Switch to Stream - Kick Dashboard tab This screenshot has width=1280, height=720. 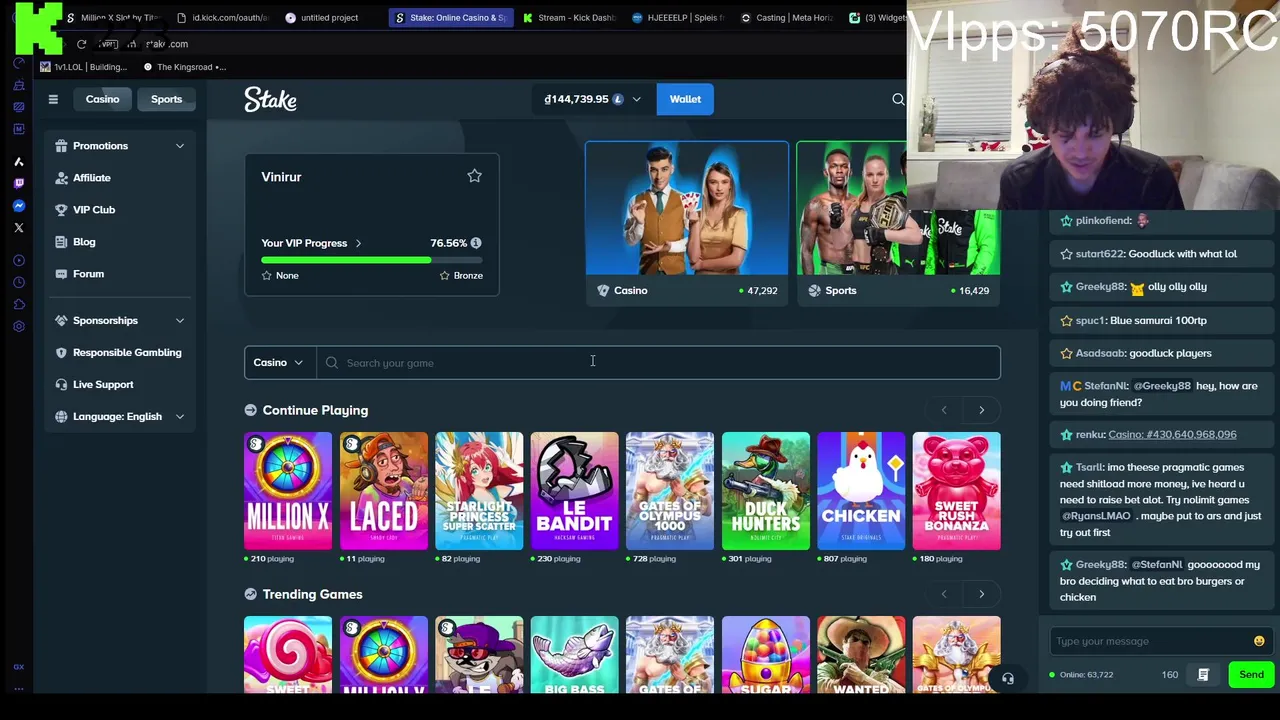point(568,17)
